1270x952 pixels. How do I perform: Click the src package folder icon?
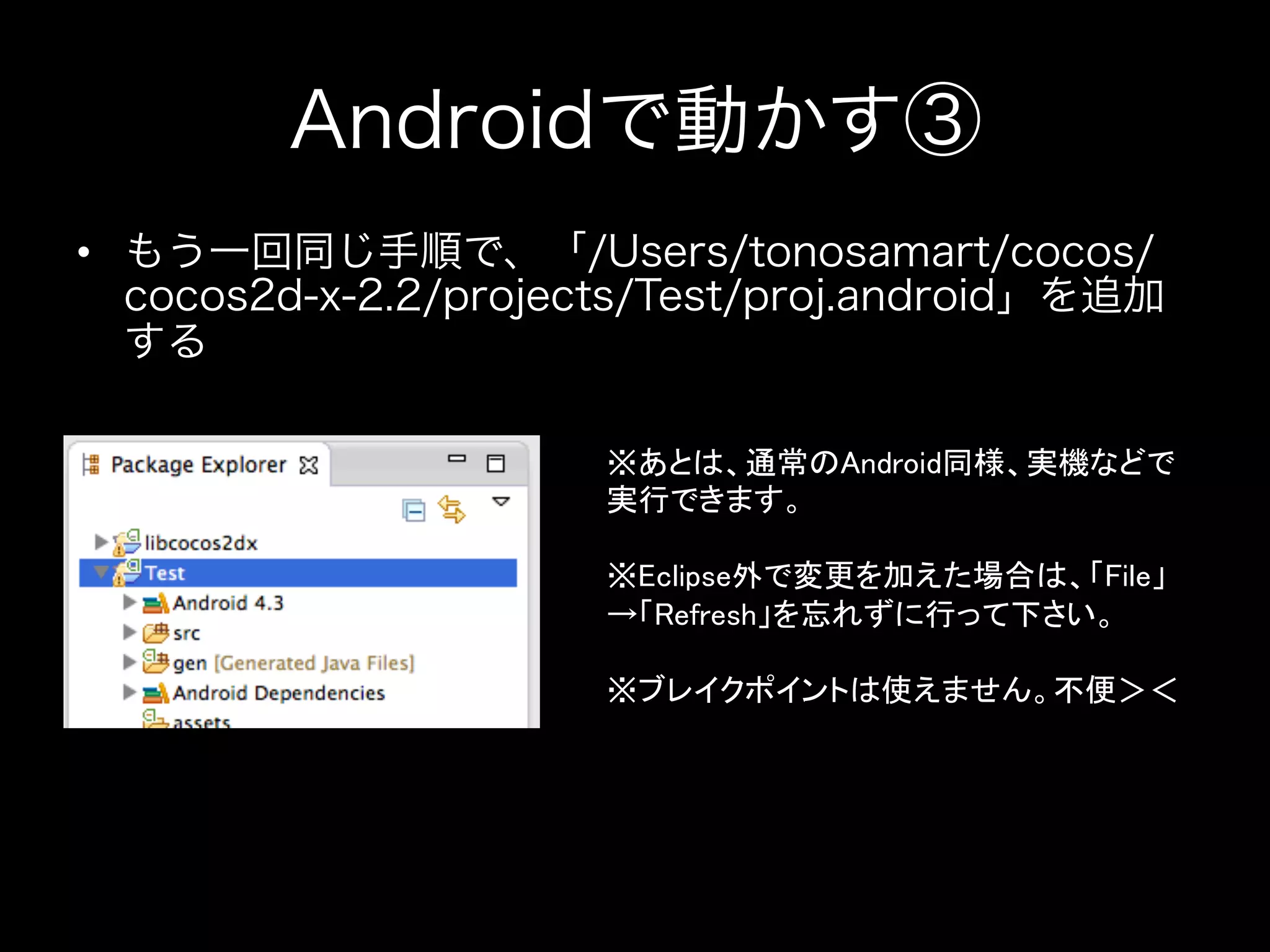click(x=155, y=633)
